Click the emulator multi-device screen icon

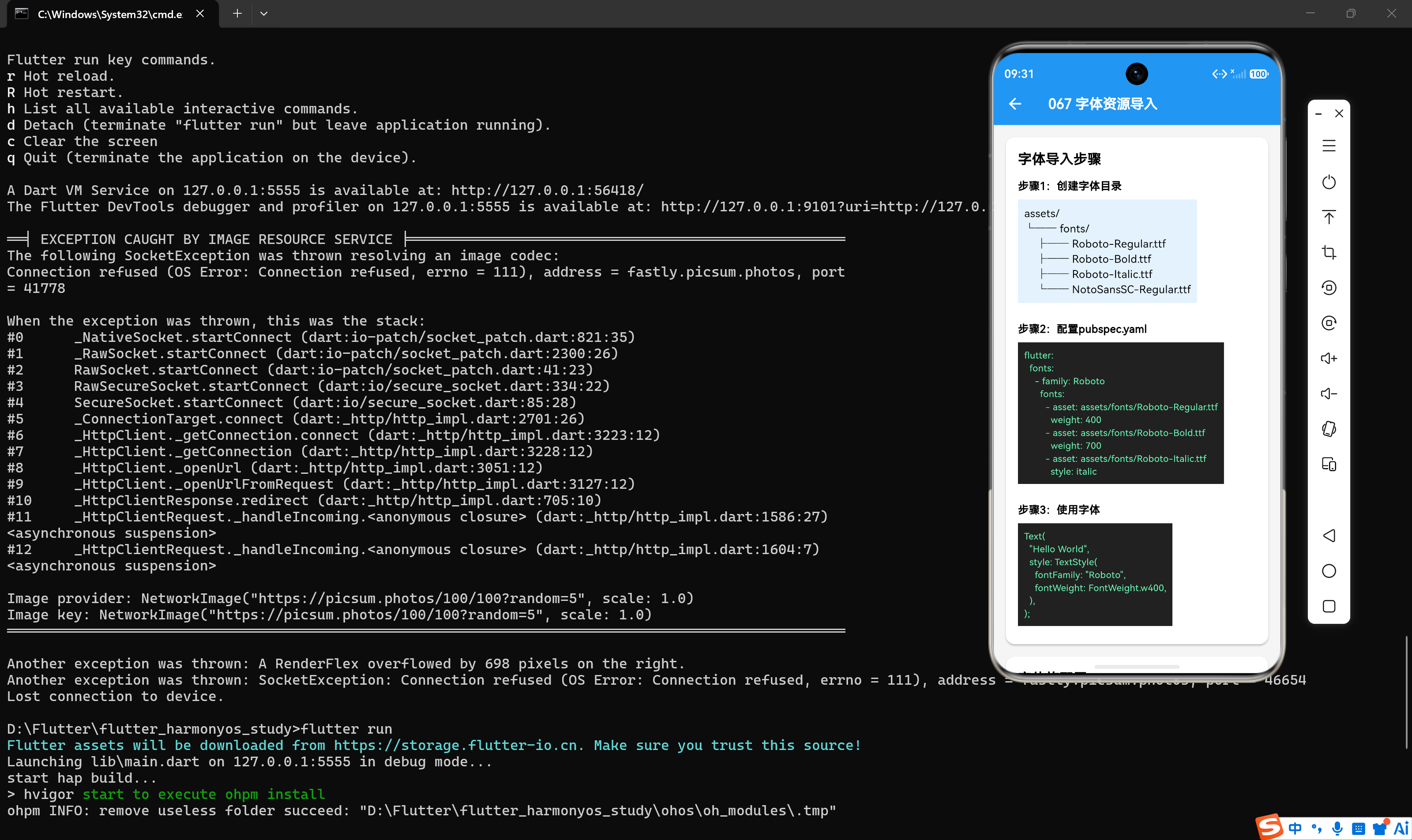(1329, 464)
